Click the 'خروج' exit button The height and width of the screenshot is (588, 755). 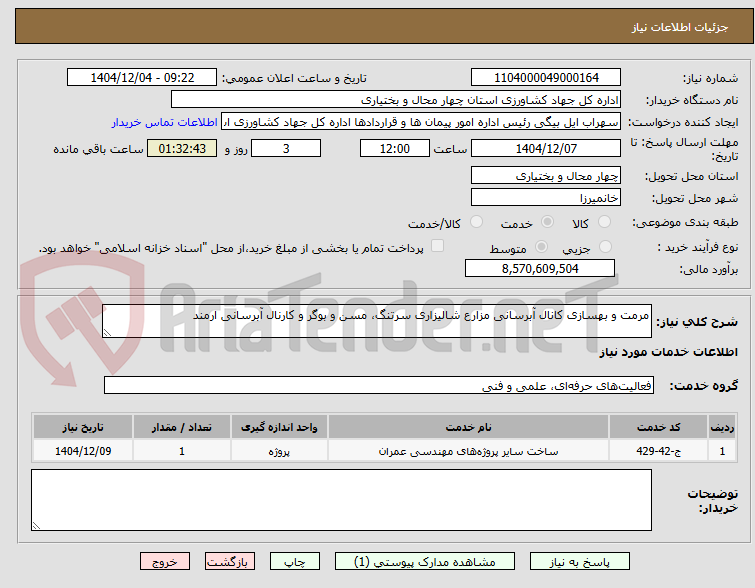[165, 562]
